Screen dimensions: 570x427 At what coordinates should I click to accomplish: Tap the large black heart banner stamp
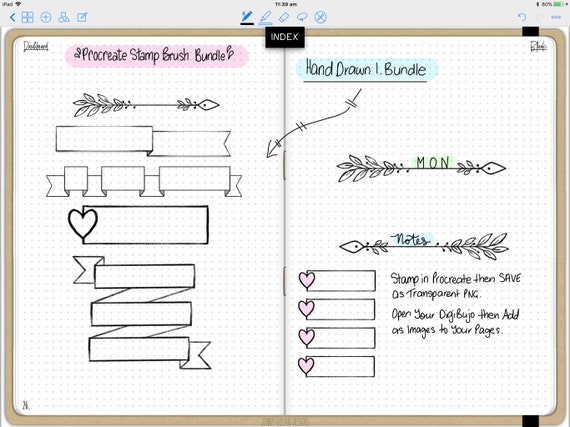click(139, 225)
